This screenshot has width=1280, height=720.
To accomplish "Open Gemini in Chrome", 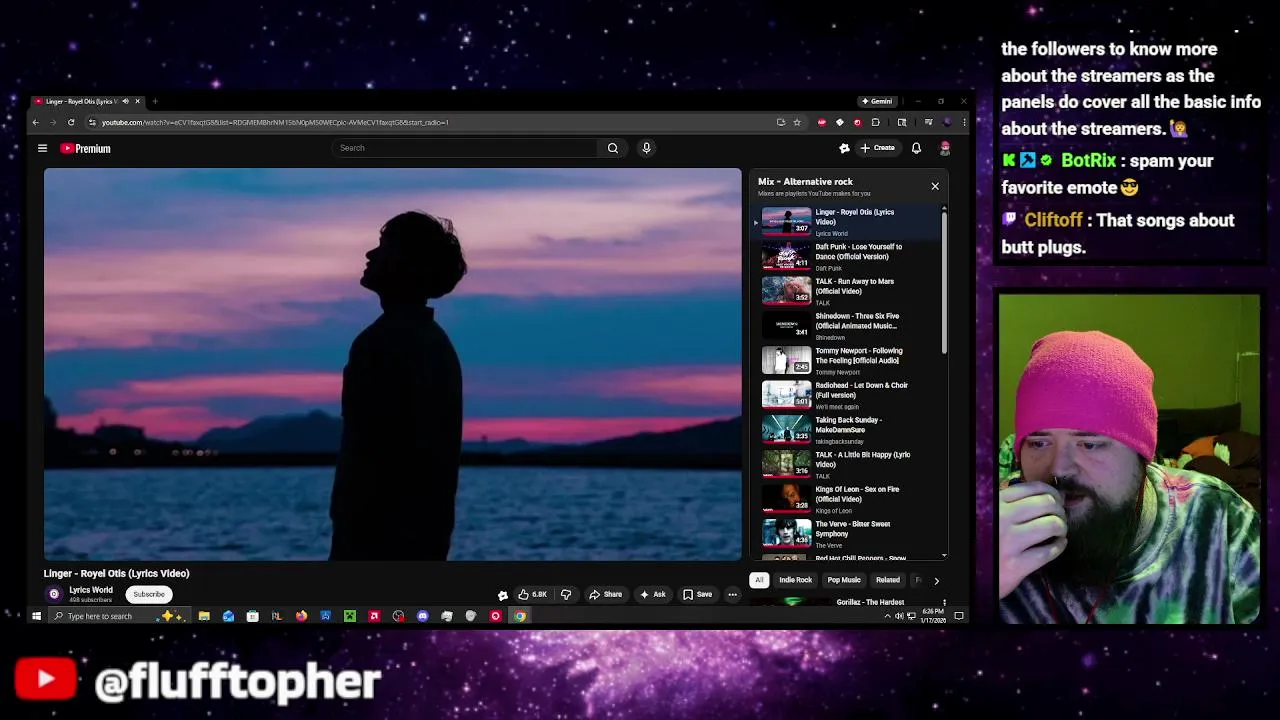I will point(877,101).
